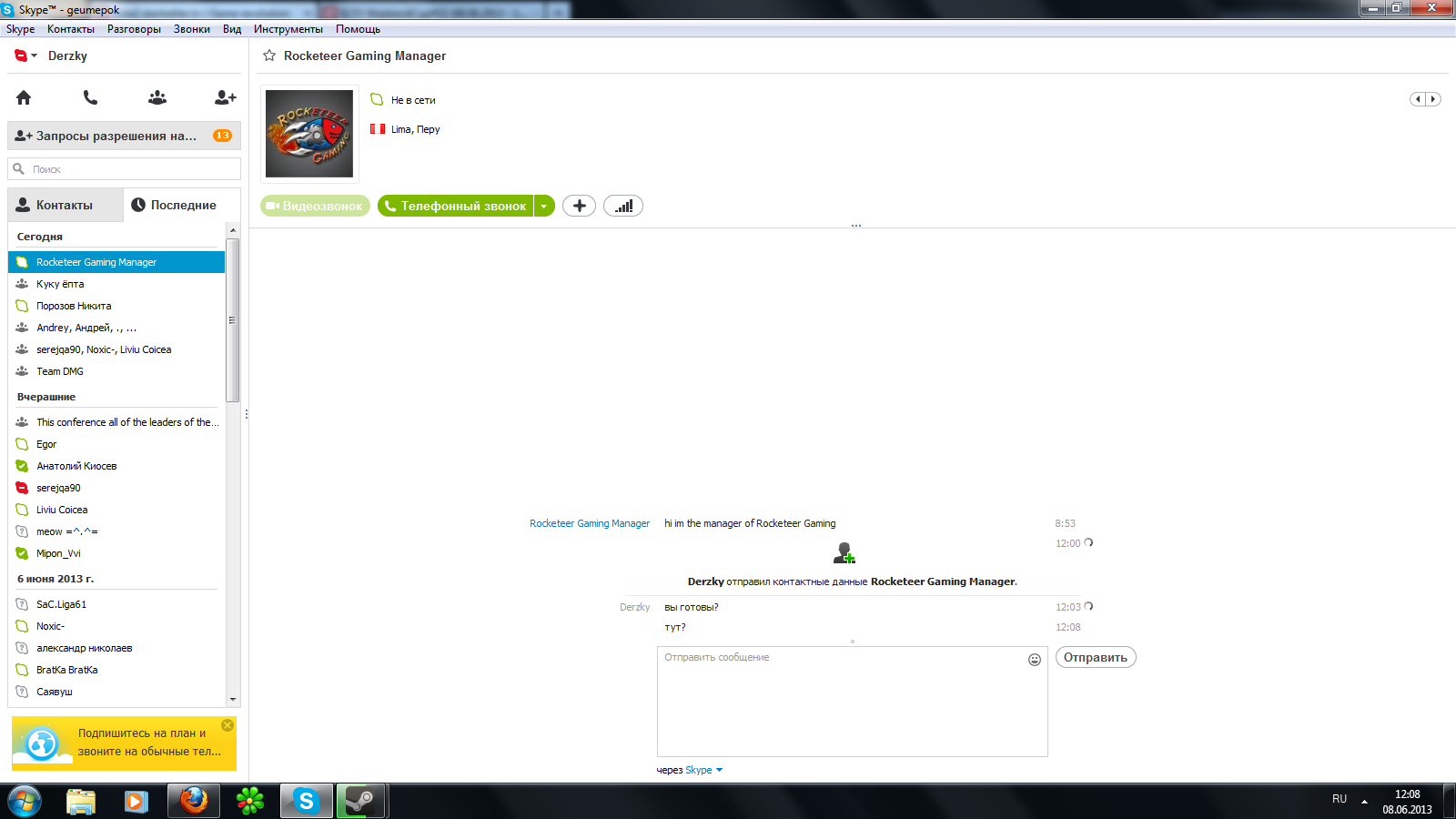The image size is (1456, 819).
Task: Expand the phone call options dropdown arrow
Action: [544, 206]
